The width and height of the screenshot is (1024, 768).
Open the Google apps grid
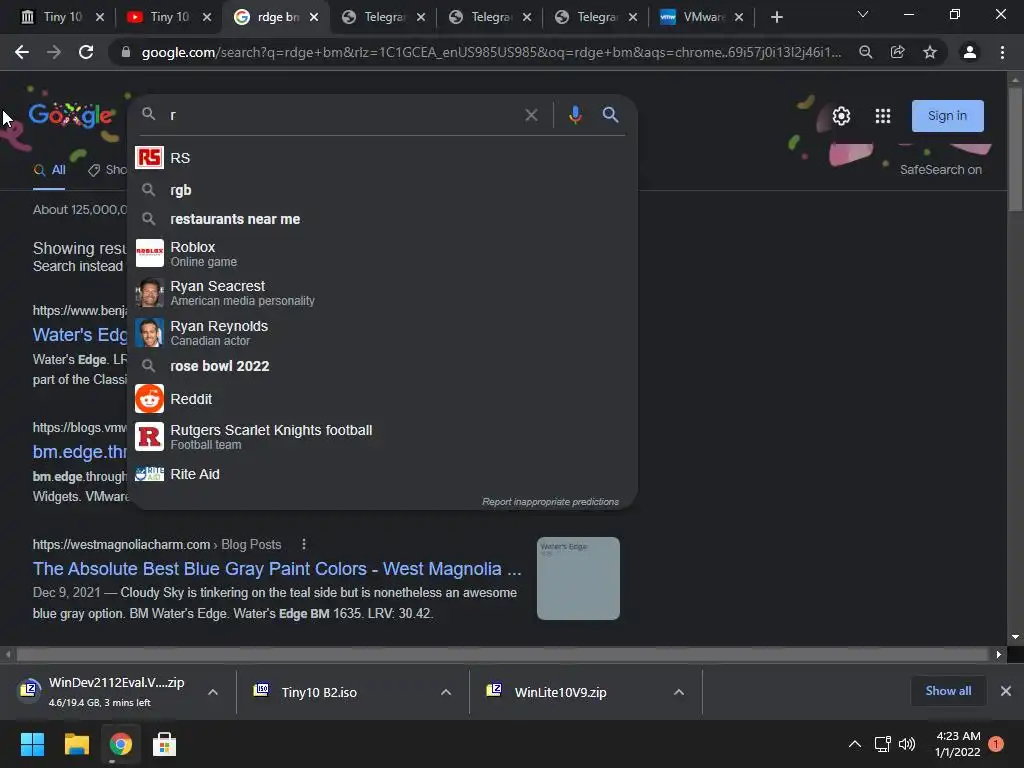click(x=883, y=116)
